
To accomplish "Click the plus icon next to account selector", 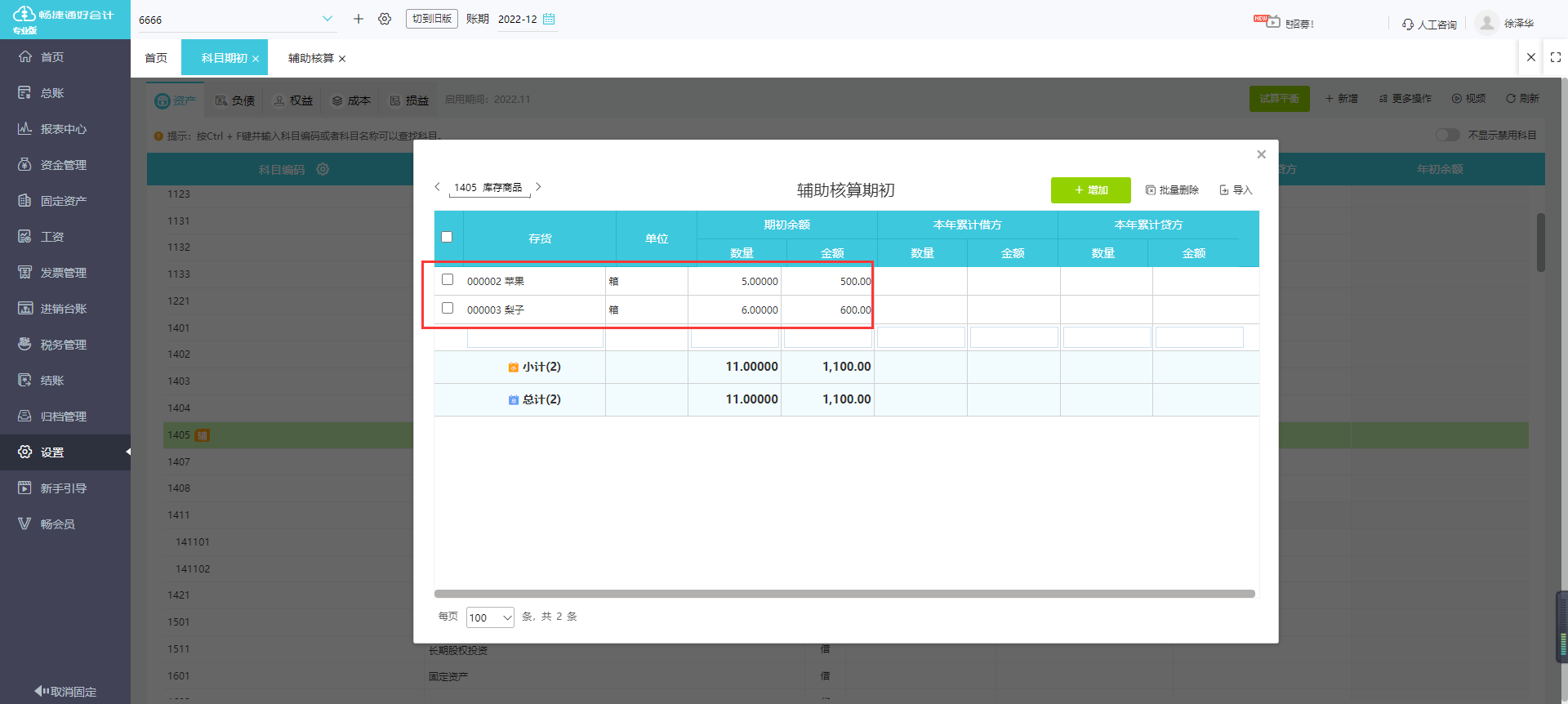I will click(358, 19).
